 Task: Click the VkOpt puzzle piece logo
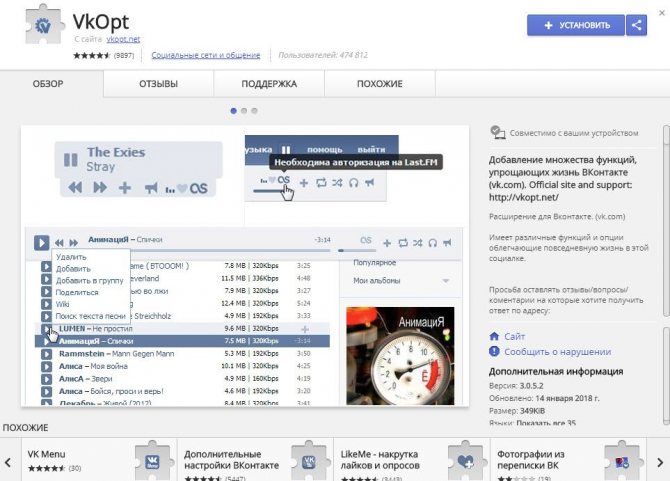44,25
